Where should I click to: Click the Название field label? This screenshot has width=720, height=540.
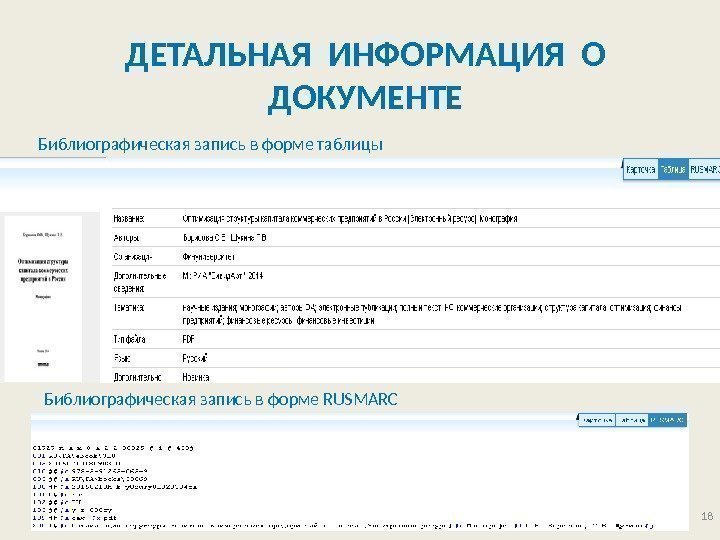129,219
